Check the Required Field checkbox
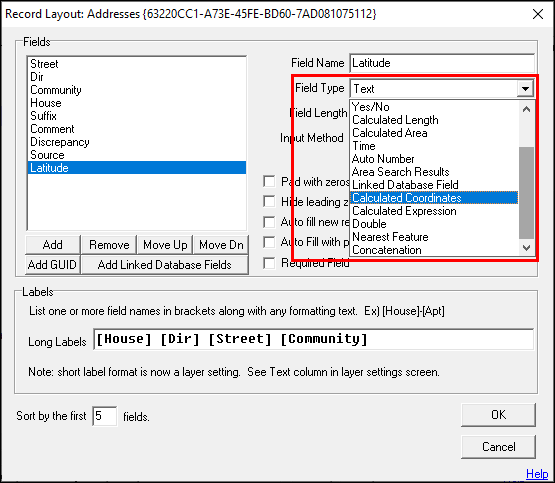This screenshot has width=555, height=483. (x=269, y=263)
